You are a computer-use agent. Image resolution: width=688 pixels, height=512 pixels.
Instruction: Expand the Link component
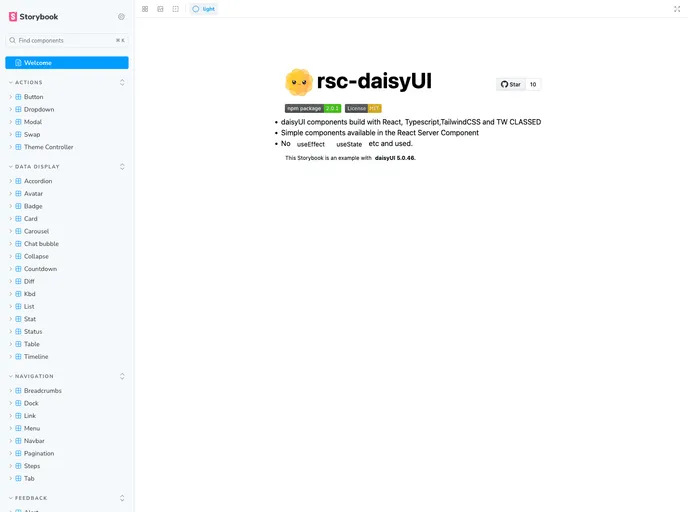(67, 416)
